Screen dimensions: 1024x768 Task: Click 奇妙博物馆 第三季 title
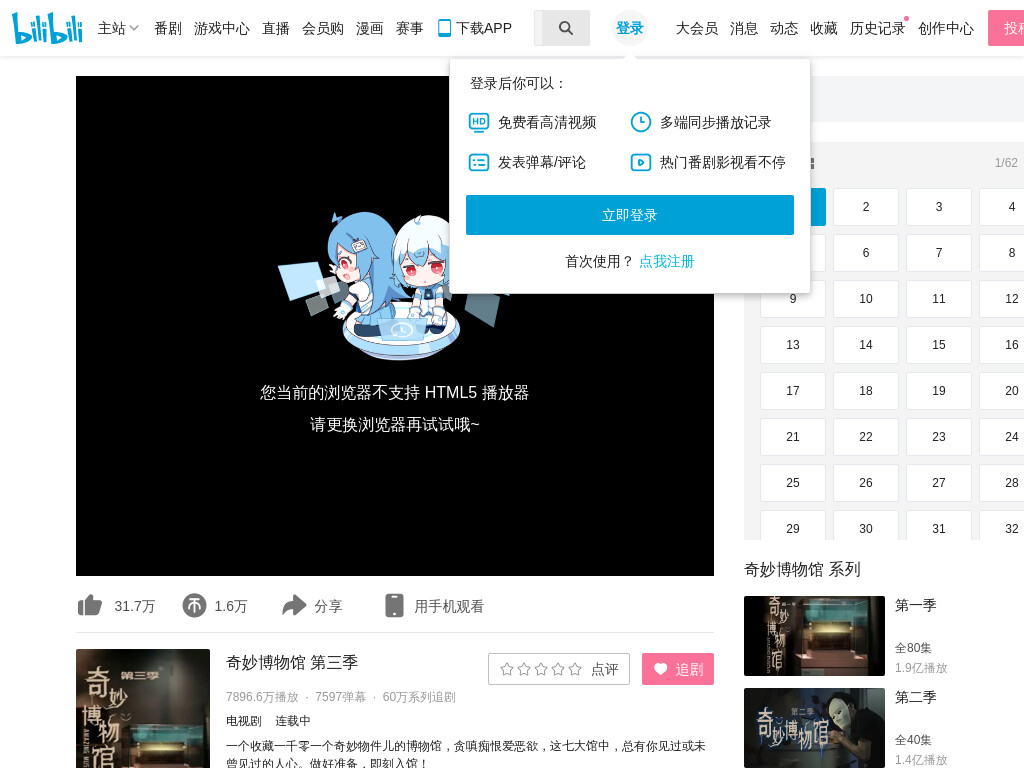coord(292,663)
